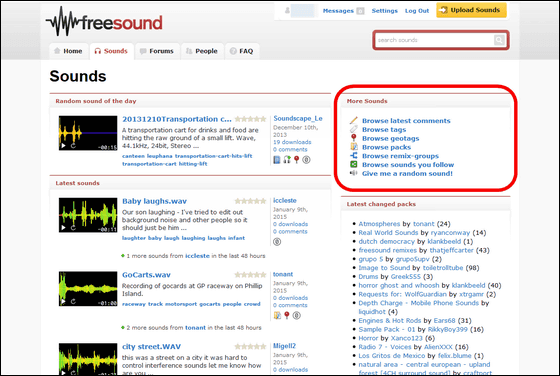Toggle loop on 20131210Transportation player
This screenshot has width=560, height=376.
[x=73, y=146]
